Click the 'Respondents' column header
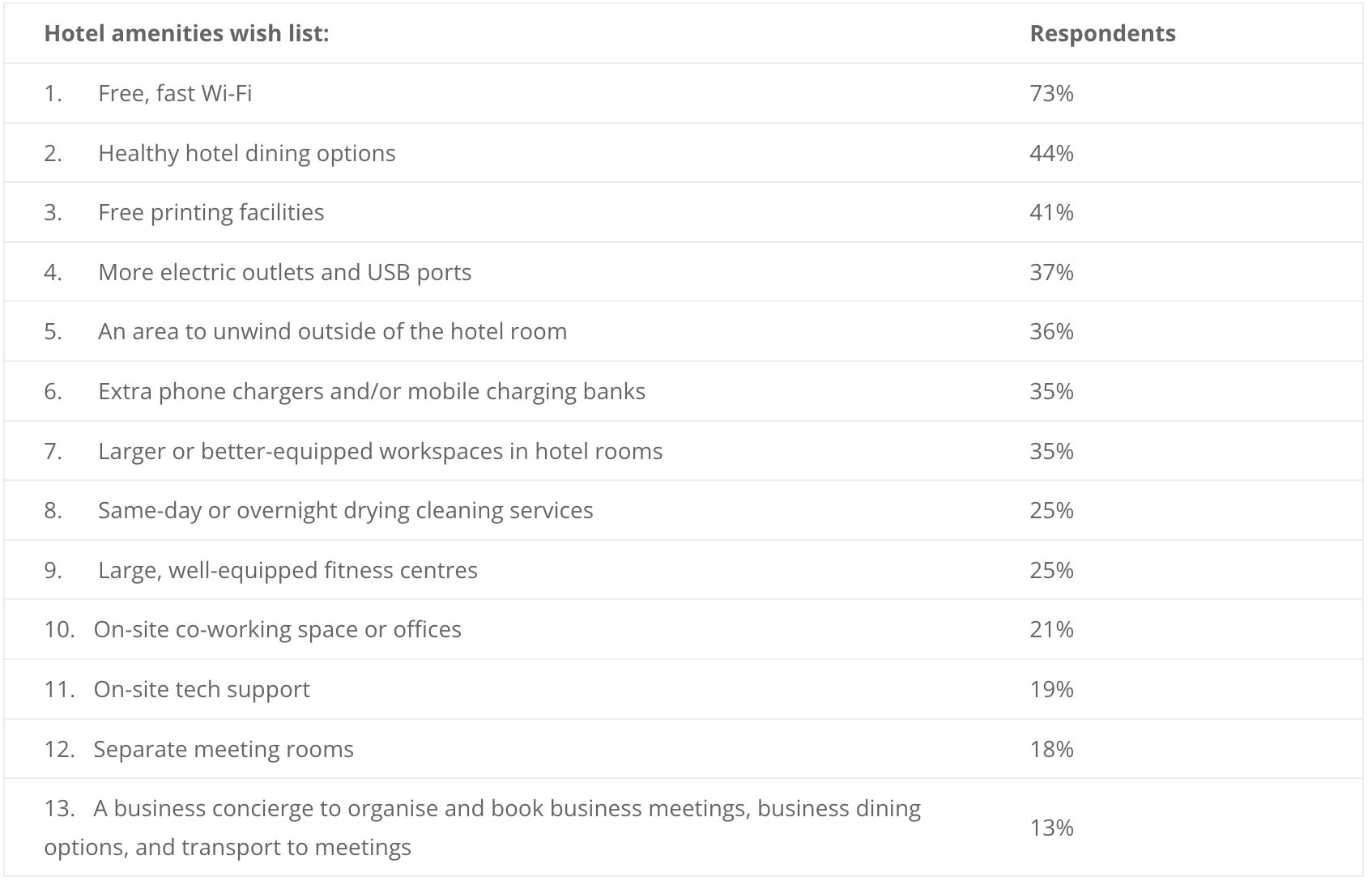Image resolution: width=1372 pixels, height=881 pixels. (x=1102, y=33)
